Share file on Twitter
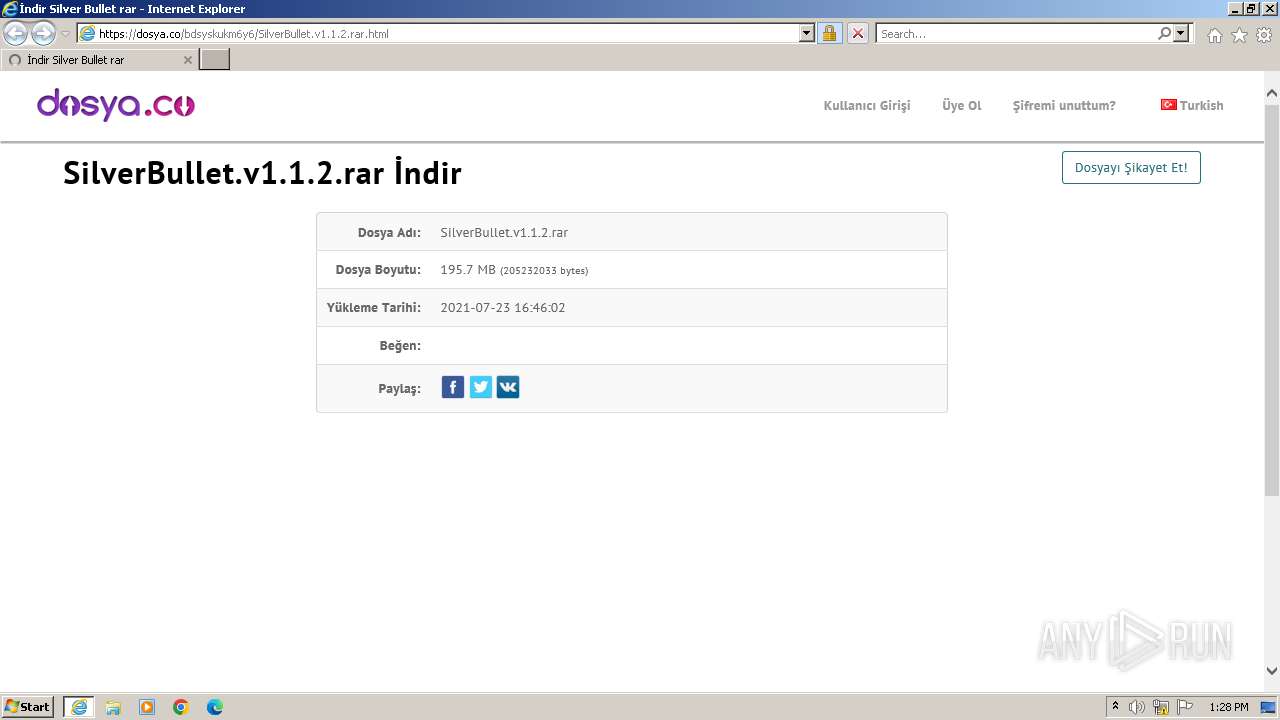The width and height of the screenshot is (1280, 720). click(481, 387)
